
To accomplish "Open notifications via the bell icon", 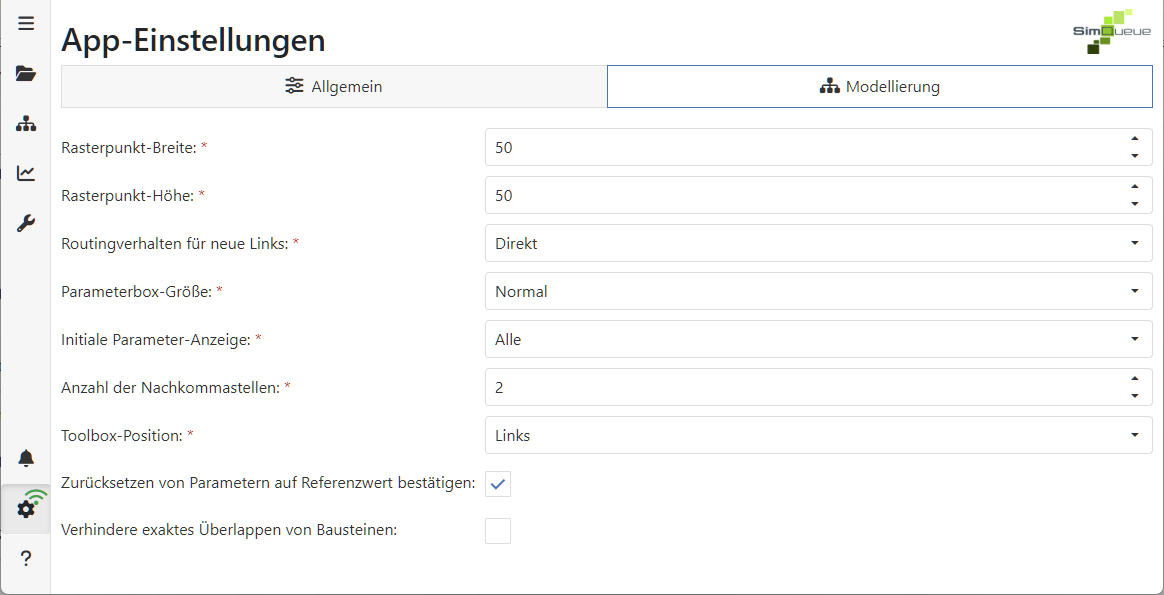I will click(26, 458).
